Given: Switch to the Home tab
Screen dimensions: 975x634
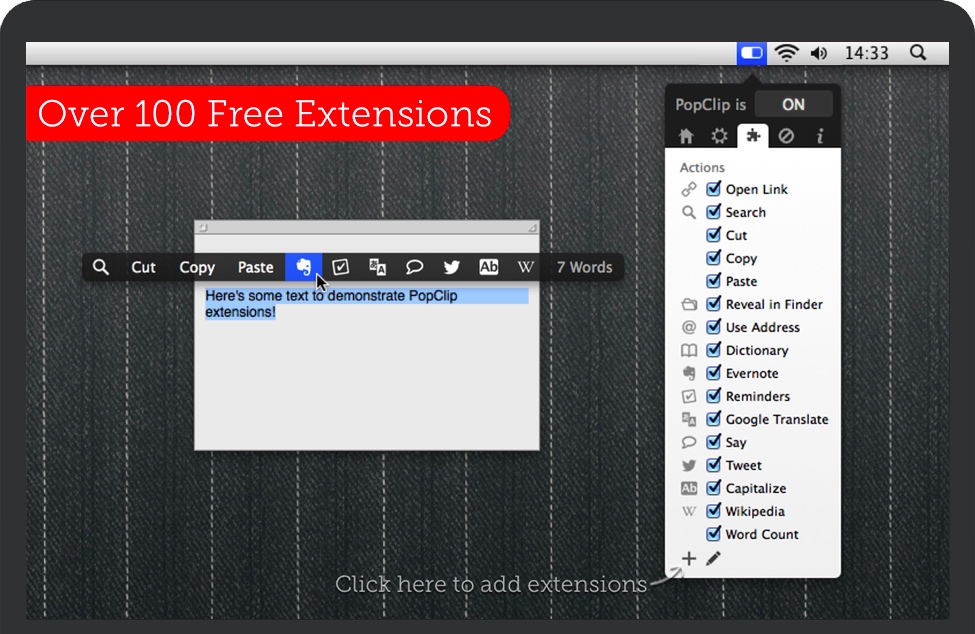Looking at the screenshot, I should tap(686, 136).
